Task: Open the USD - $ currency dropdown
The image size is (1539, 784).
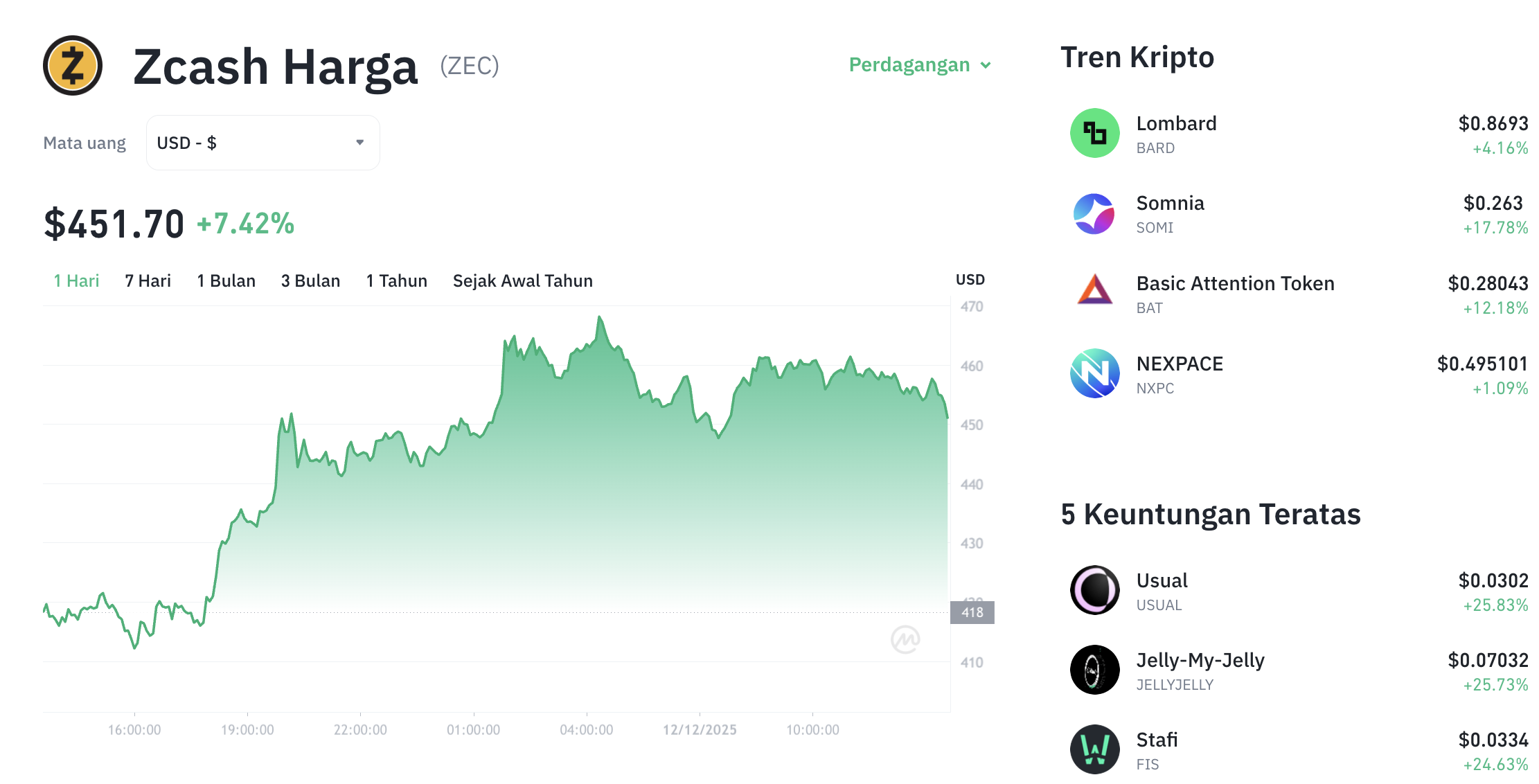Action: pos(262,142)
